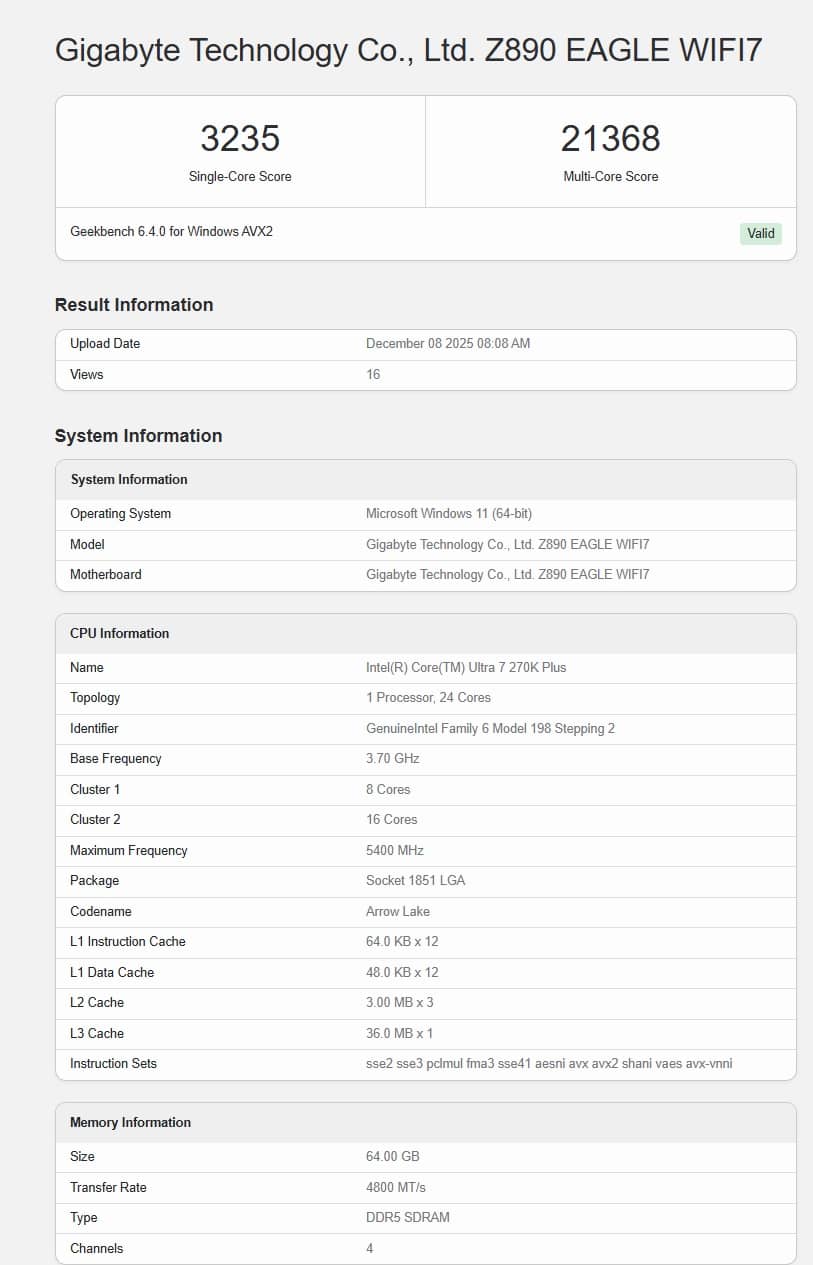The width and height of the screenshot is (813, 1265).
Task: Click the multi-core score 21368
Action: pyautogui.click(x=610, y=138)
